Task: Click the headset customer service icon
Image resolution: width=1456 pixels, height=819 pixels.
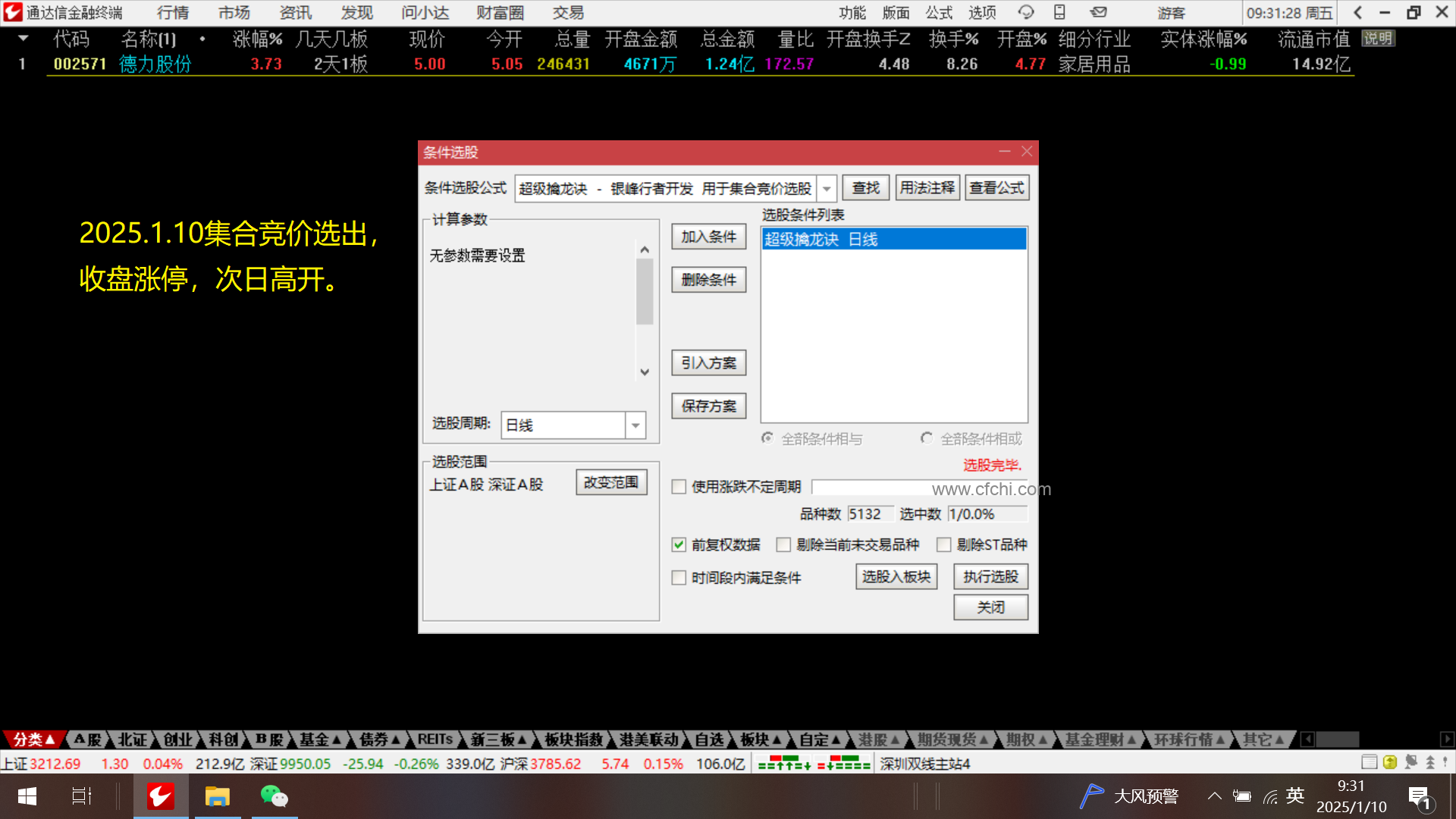Action: 1026,12
